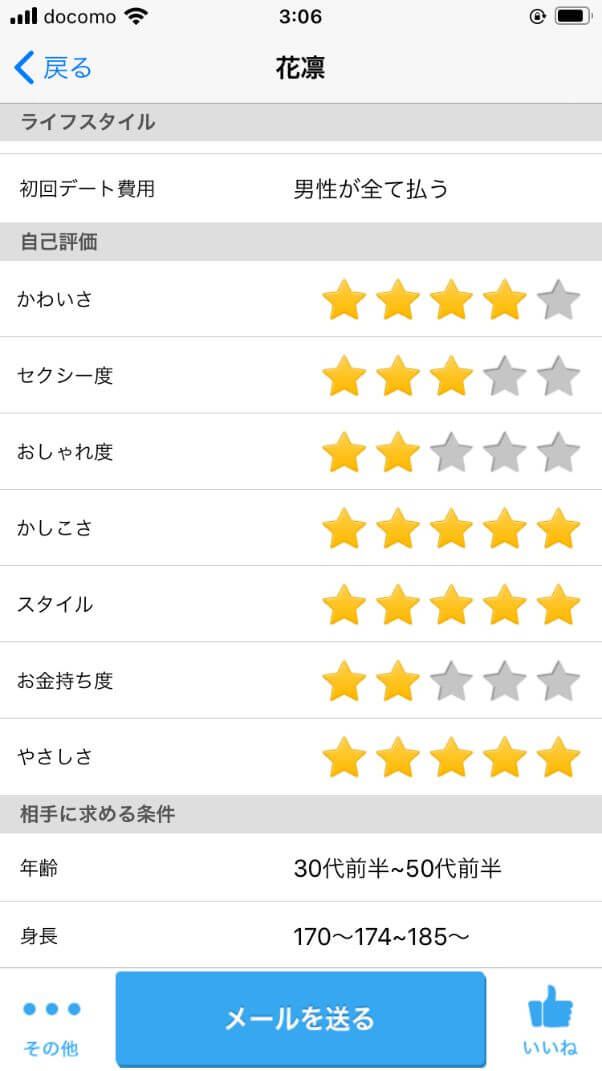Tap the 自己評価 section header
The height and width of the screenshot is (1071, 602).
pyautogui.click(x=47, y=240)
